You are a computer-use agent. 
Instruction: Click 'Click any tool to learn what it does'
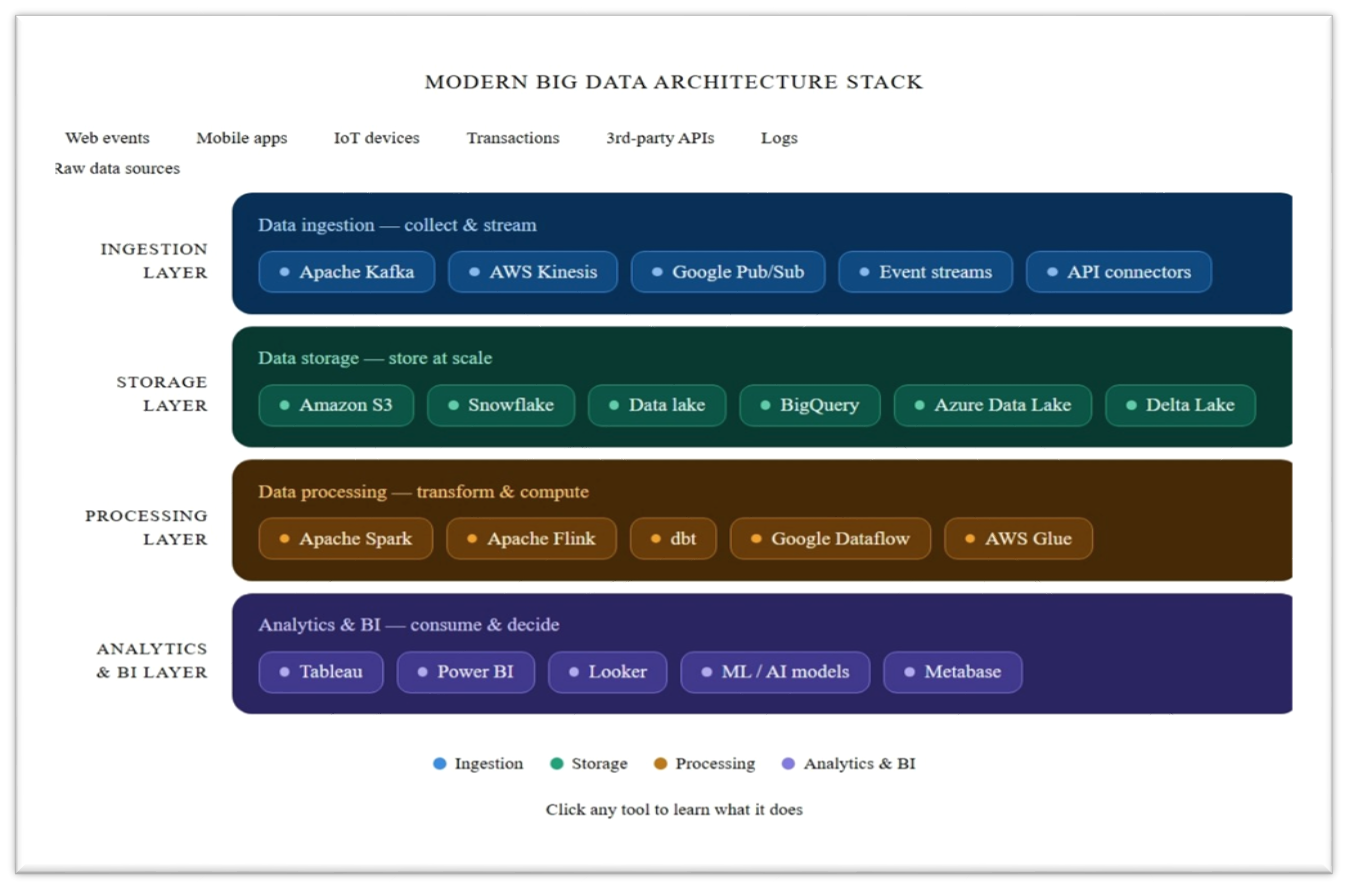[x=674, y=809]
